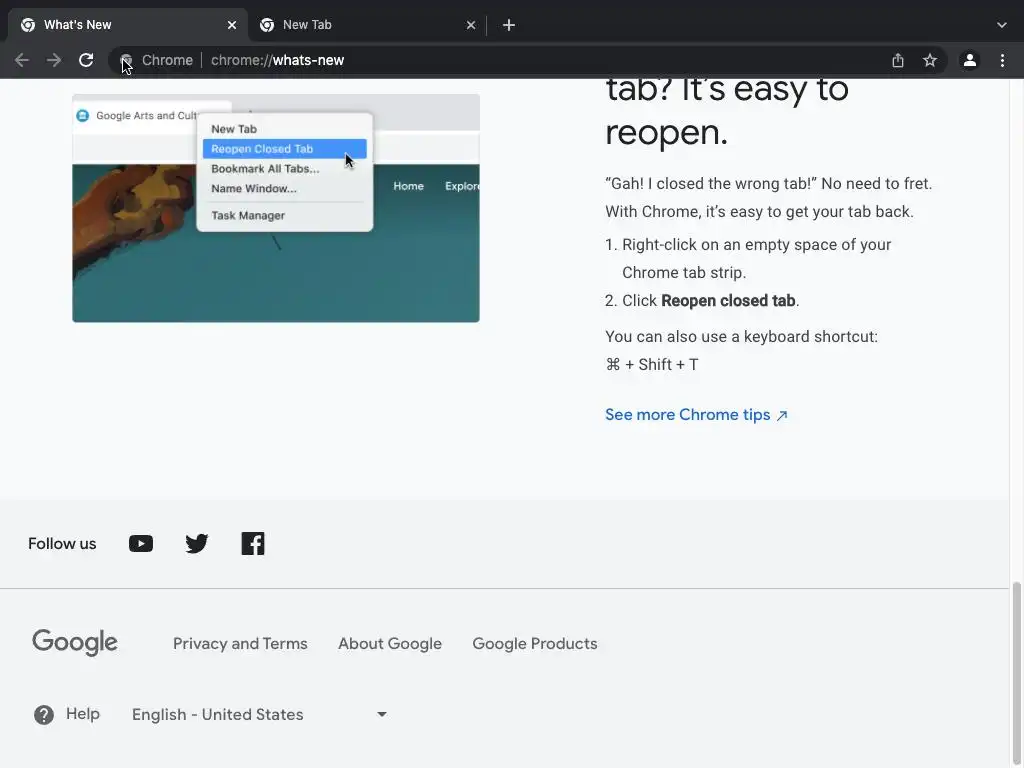
Task: Go back with the back arrow
Action: pos(22,60)
